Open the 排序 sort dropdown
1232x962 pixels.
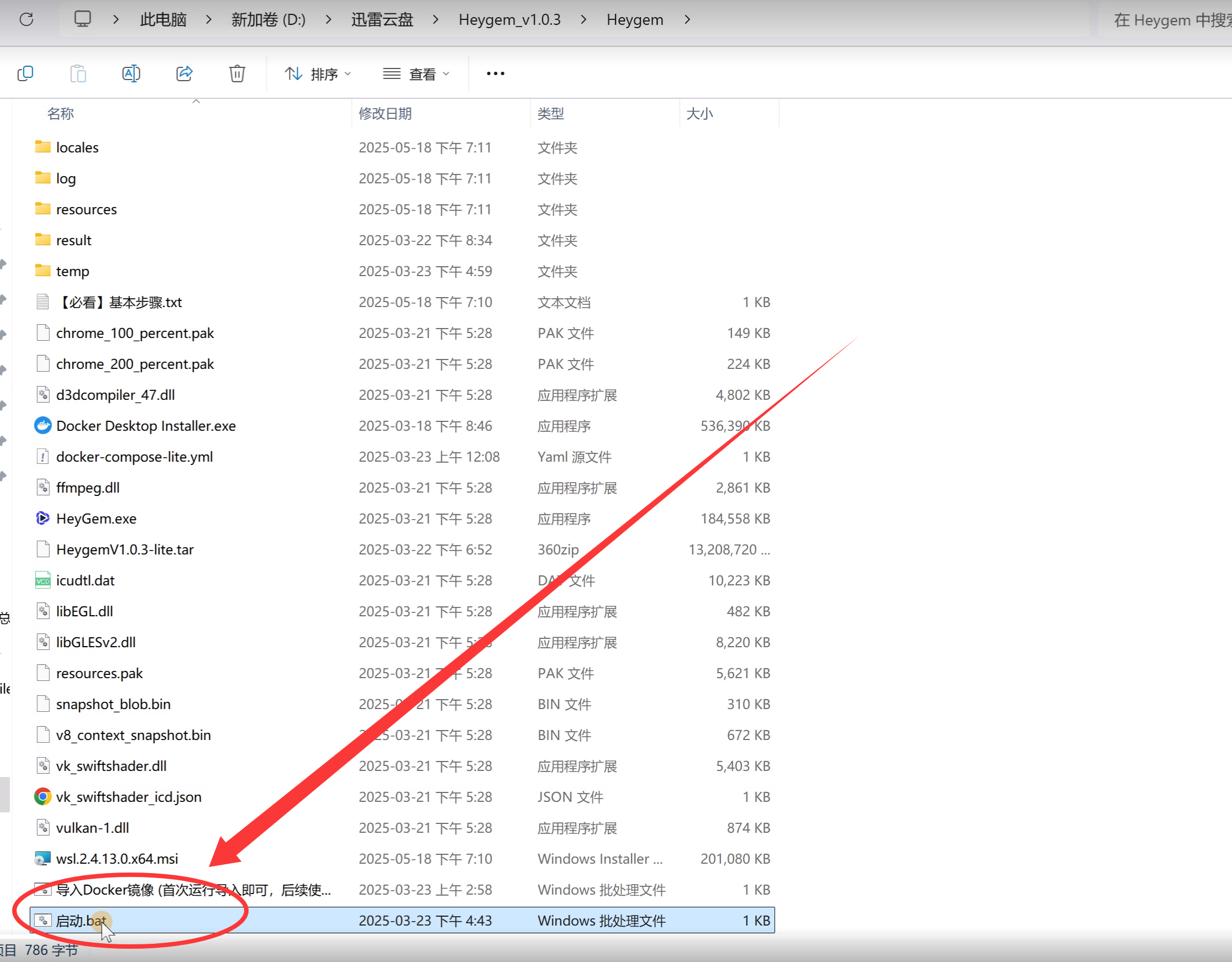318,74
